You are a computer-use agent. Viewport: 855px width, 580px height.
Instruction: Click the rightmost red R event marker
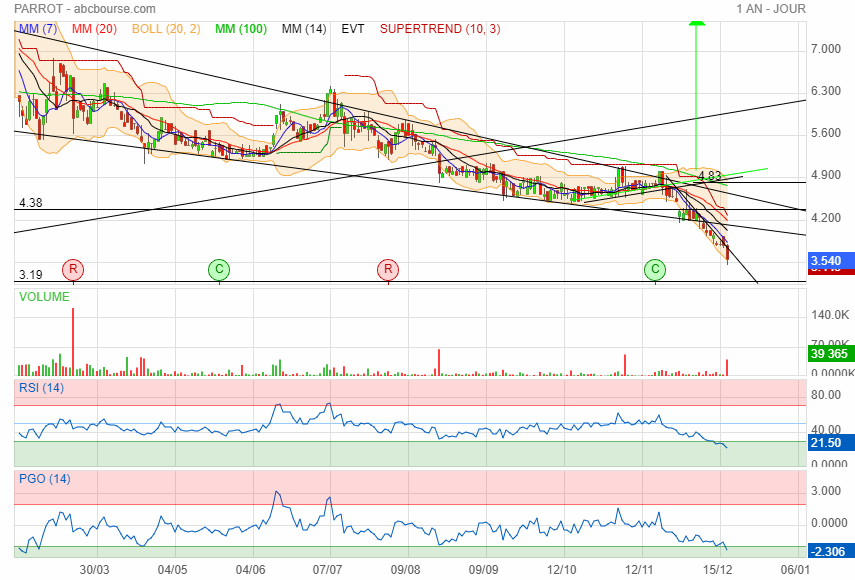pyautogui.click(x=388, y=269)
